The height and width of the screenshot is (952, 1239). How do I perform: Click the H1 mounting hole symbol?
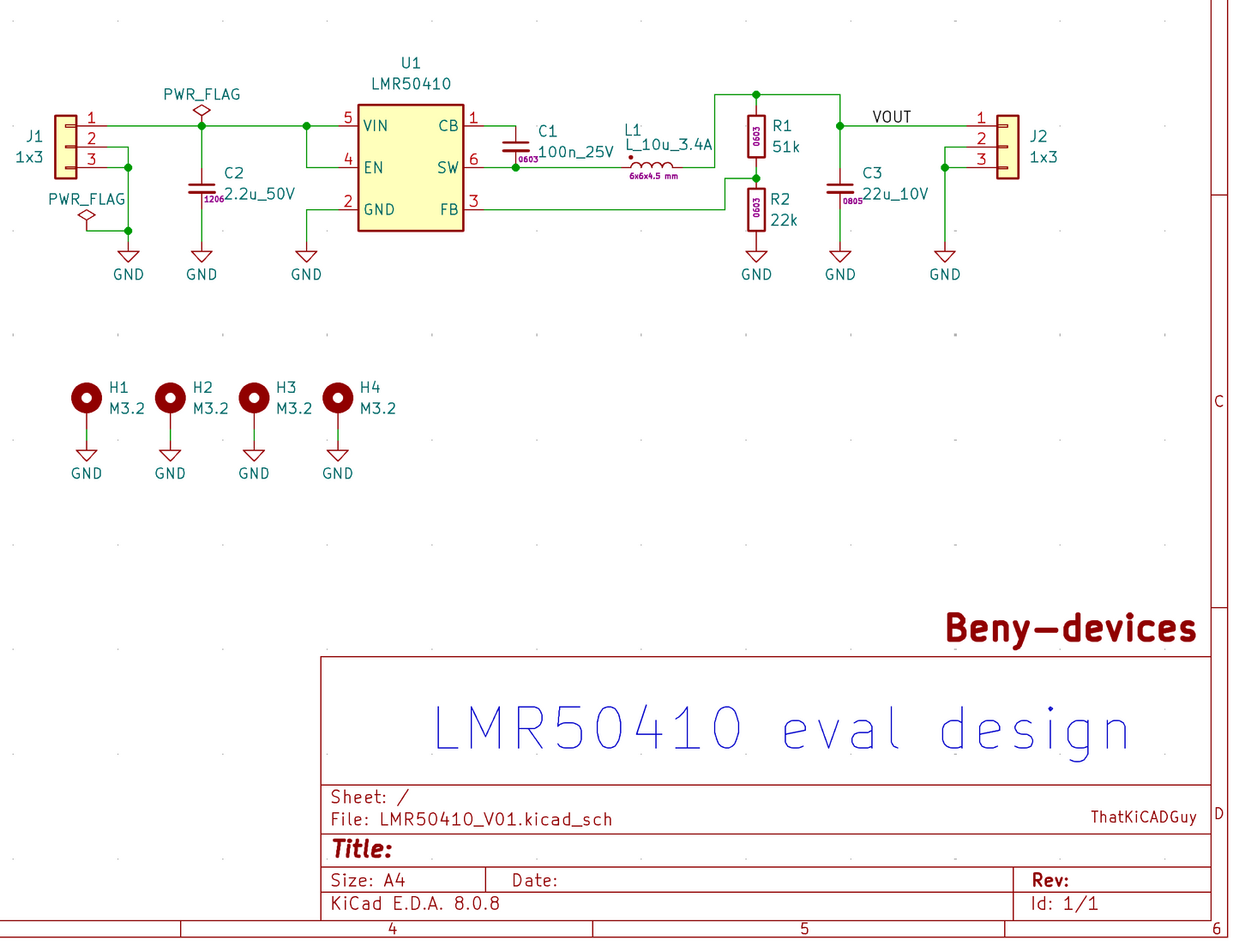pyautogui.click(x=87, y=398)
